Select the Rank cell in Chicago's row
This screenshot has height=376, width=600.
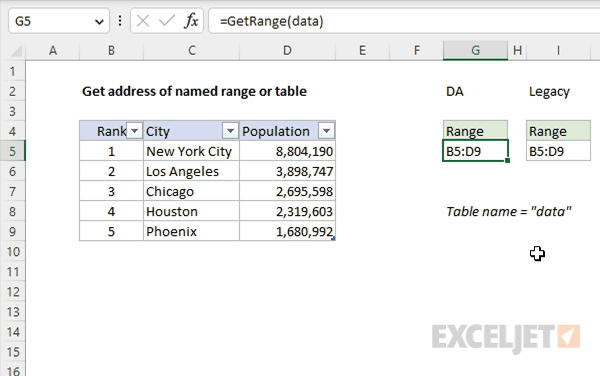pyautogui.click(x=111, y=191)
